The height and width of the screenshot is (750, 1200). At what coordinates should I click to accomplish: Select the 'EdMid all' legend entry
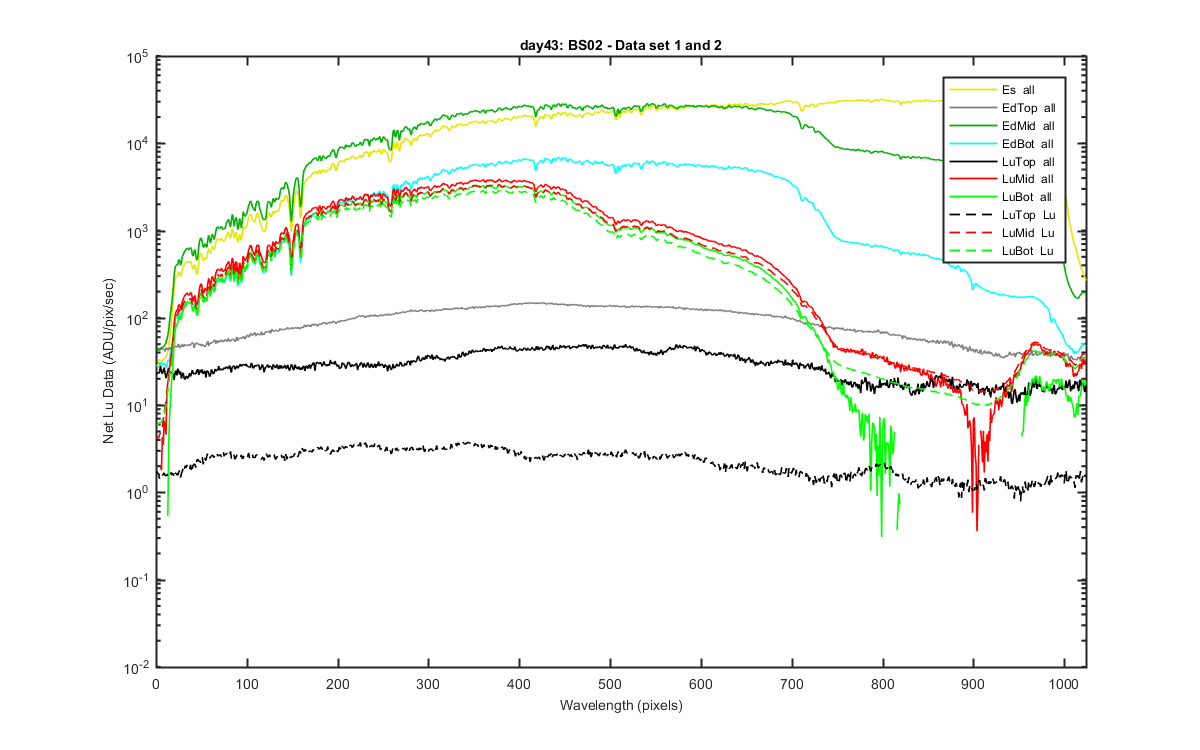tap(1004, 126)
